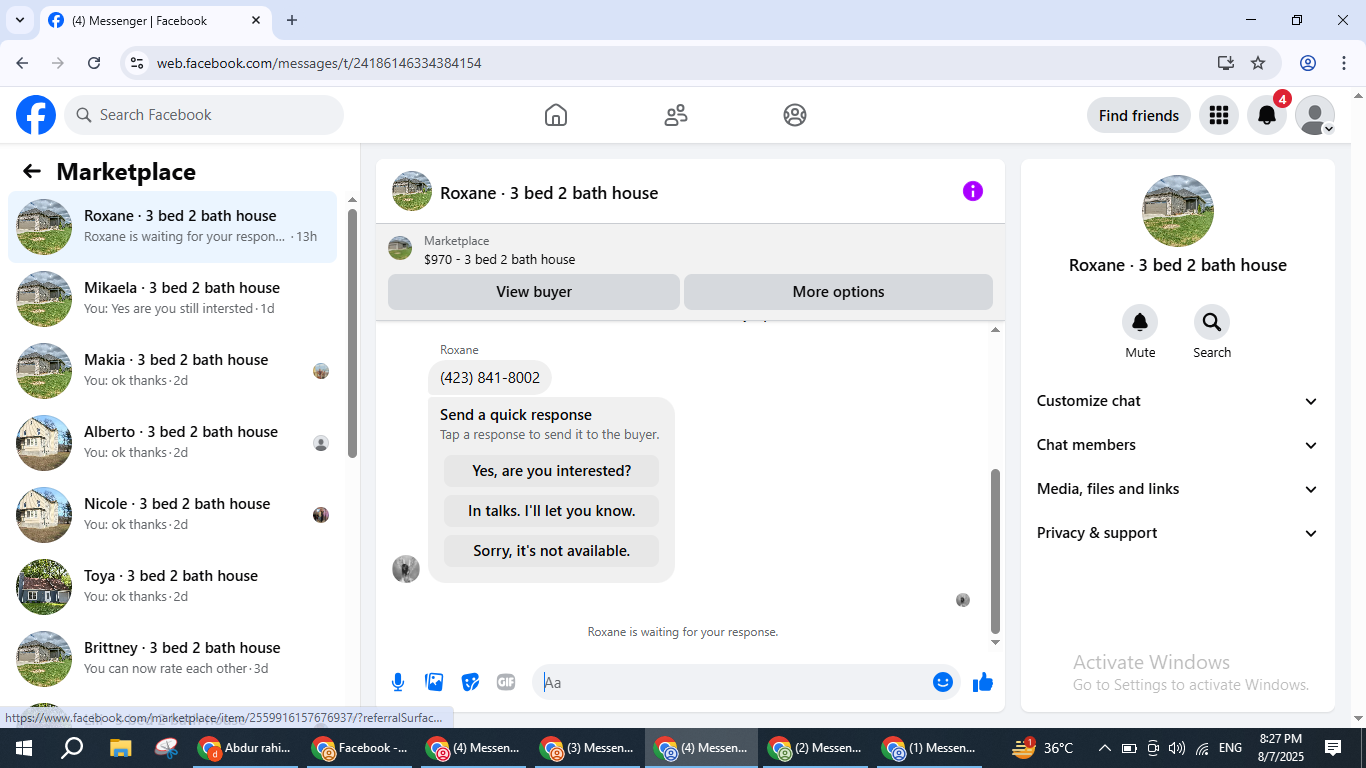This screenshot has width=1366, height=768.
Task: Show hidden system tray icons
Action: point(1105,748)
